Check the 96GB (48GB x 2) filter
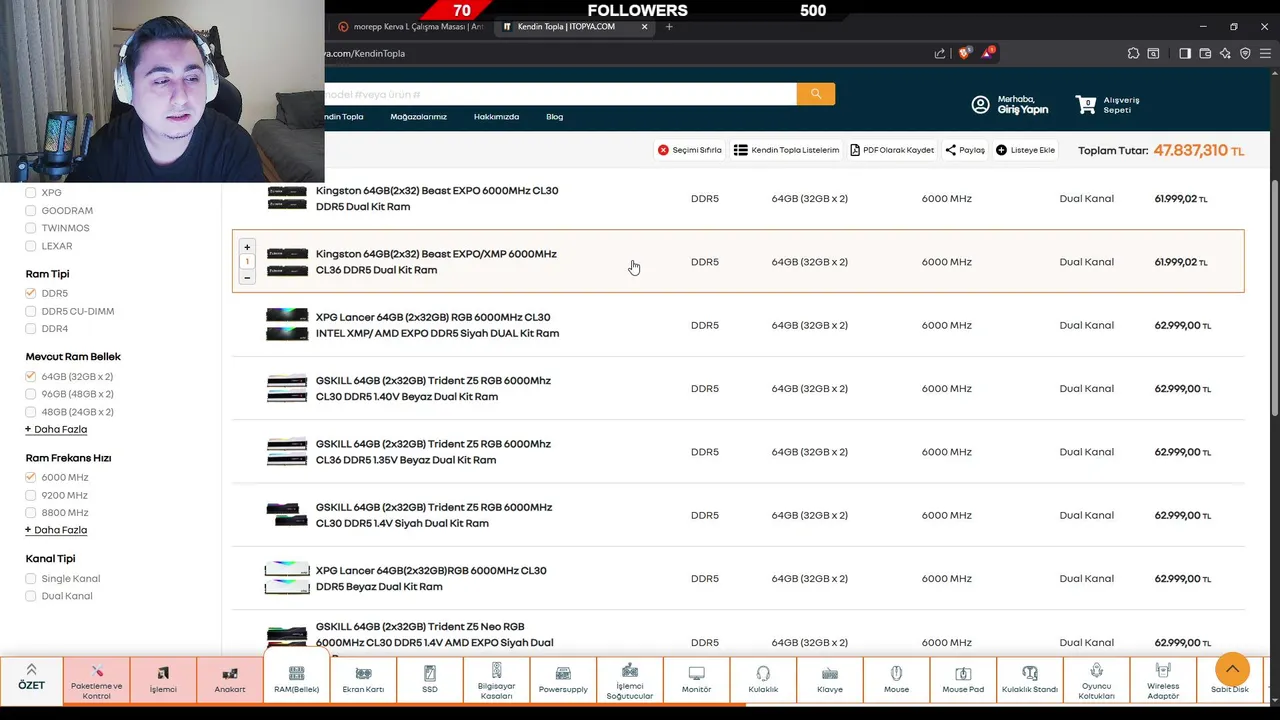Screen dimensions: 1280x720 pos(31,394)
